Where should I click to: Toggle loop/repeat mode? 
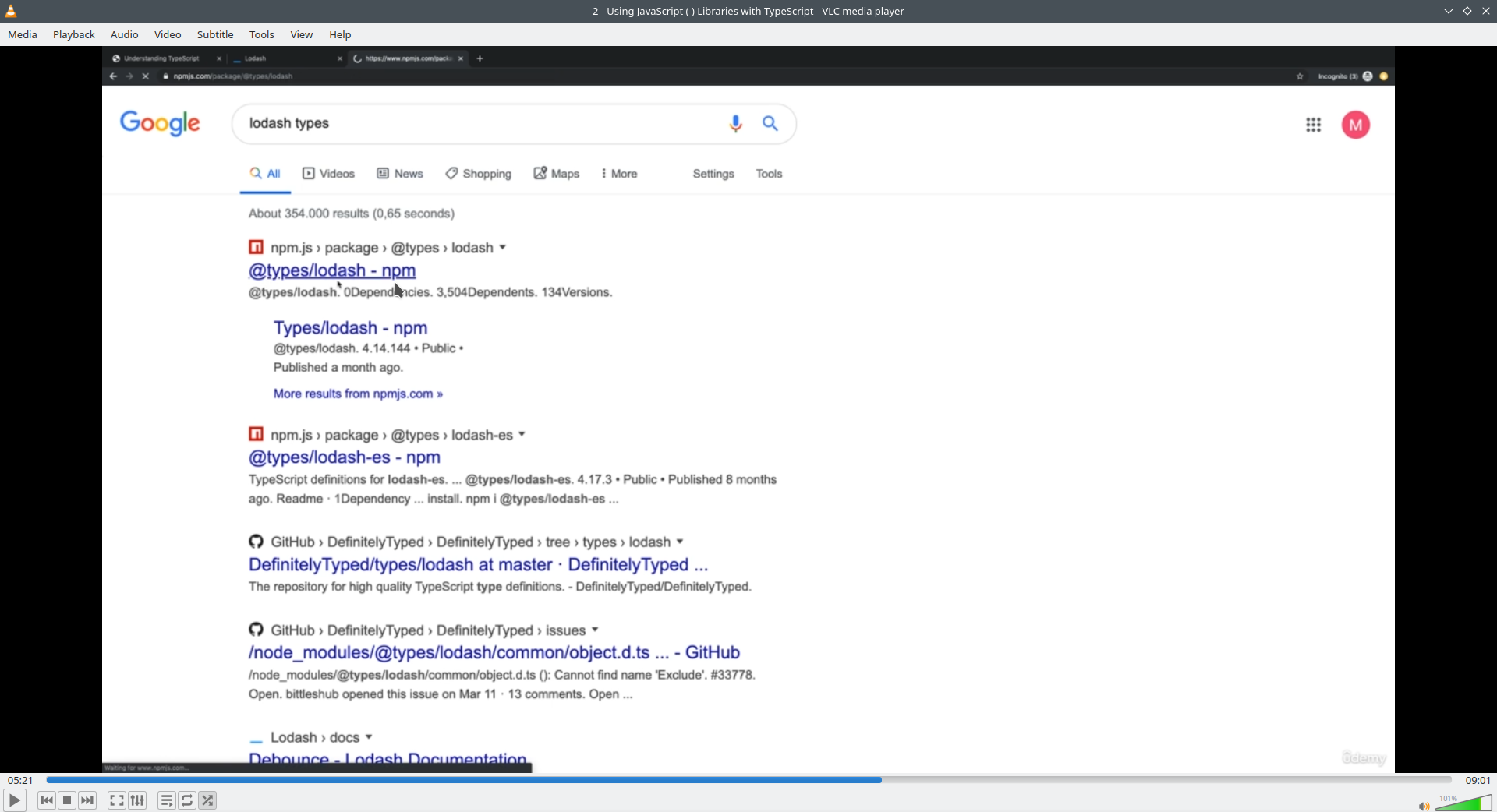pyautogui.click(x=187, y=800)
